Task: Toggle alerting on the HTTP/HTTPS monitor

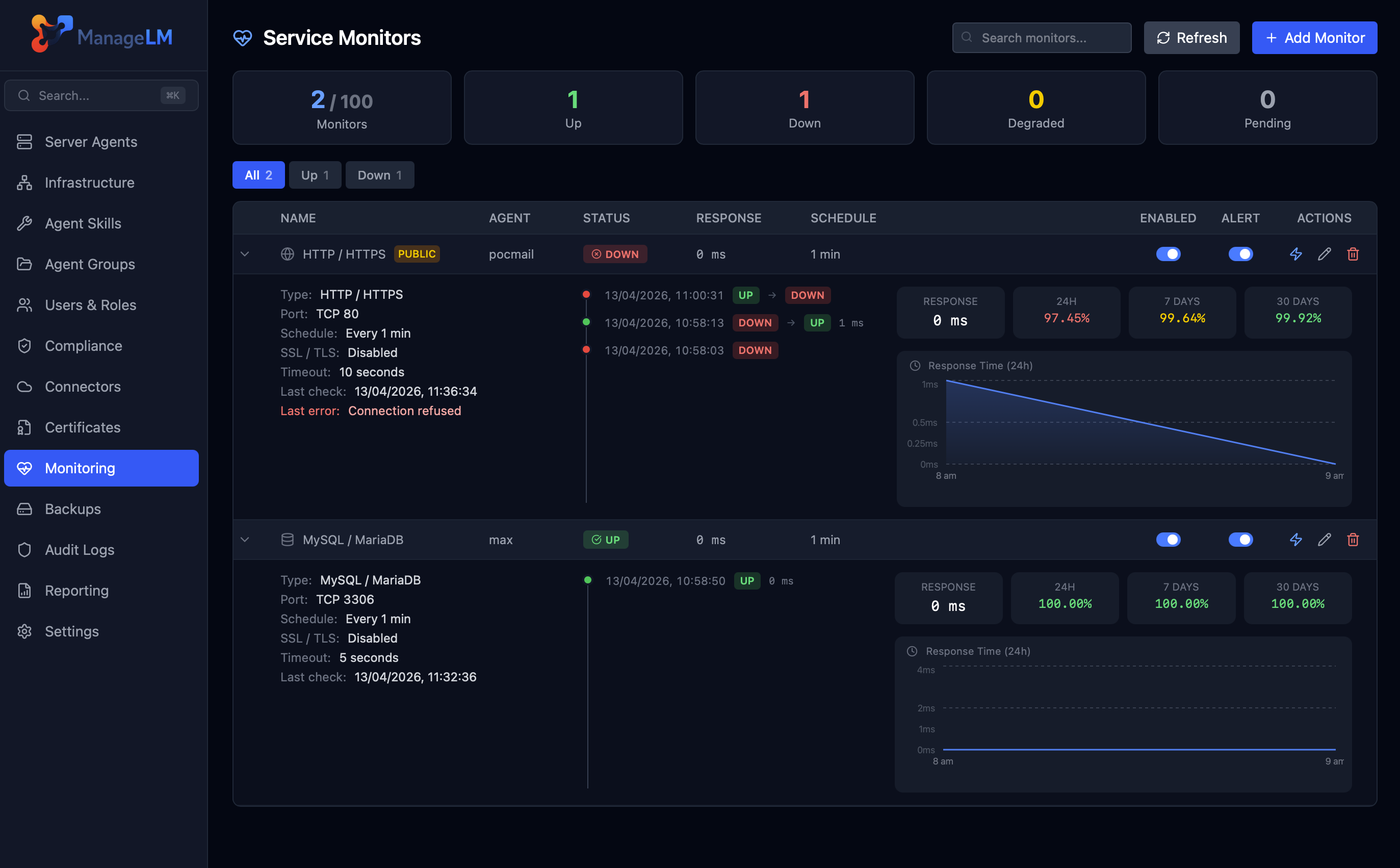Action: pyautogui.click(x=1241, y=254)
